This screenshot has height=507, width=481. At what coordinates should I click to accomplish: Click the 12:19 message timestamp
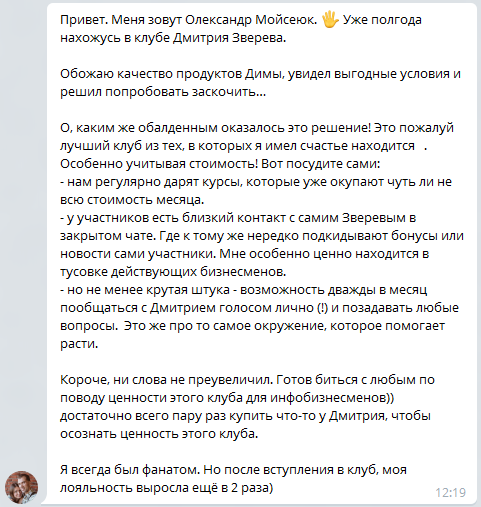coord(450,492)
